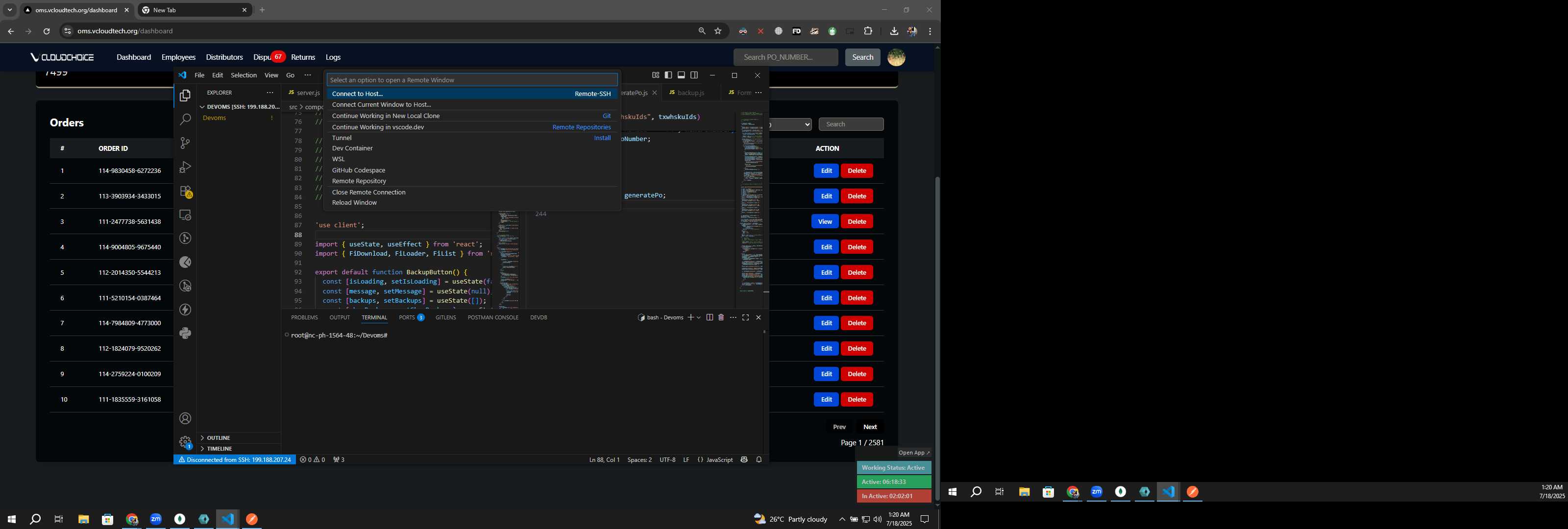Open the user avatar on CloudChoice header

point(896,57)
